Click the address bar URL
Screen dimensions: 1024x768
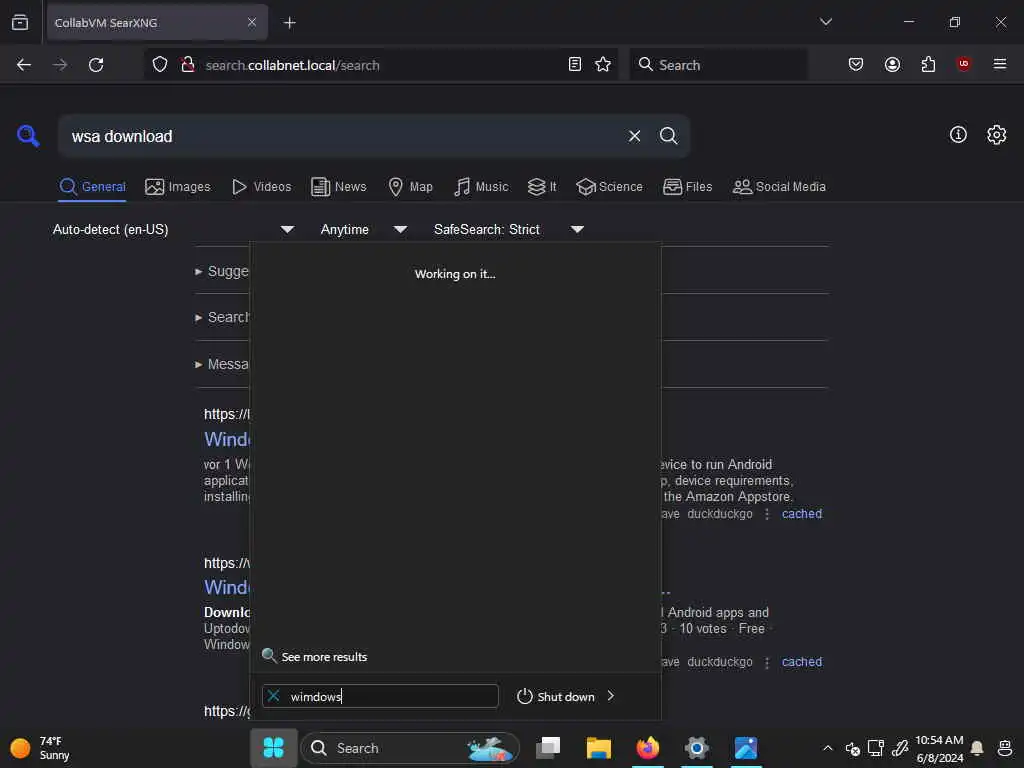pyautogui.click(x=292, y=65)
